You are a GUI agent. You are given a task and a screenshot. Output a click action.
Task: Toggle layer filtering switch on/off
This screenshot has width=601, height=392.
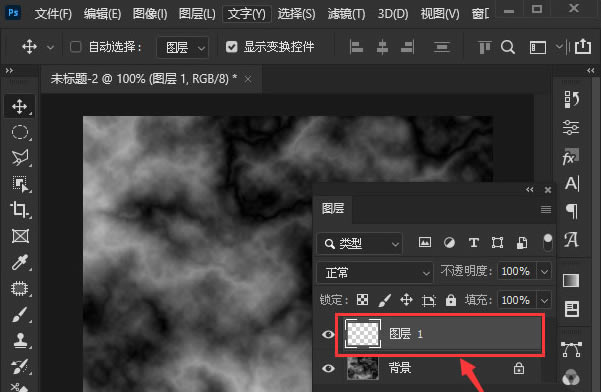(548, 243)
